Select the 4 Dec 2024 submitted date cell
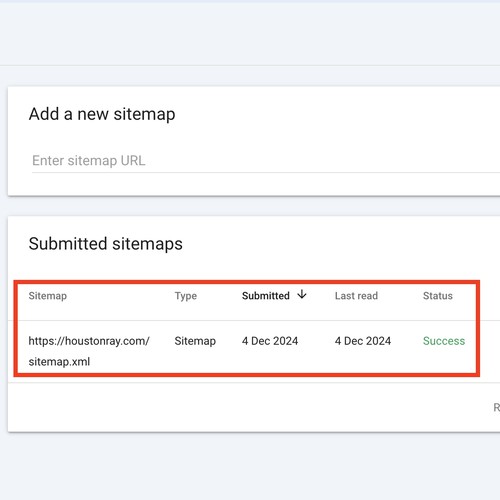Image resolution: width=500 pixels, height=500 pixels. 270,341
